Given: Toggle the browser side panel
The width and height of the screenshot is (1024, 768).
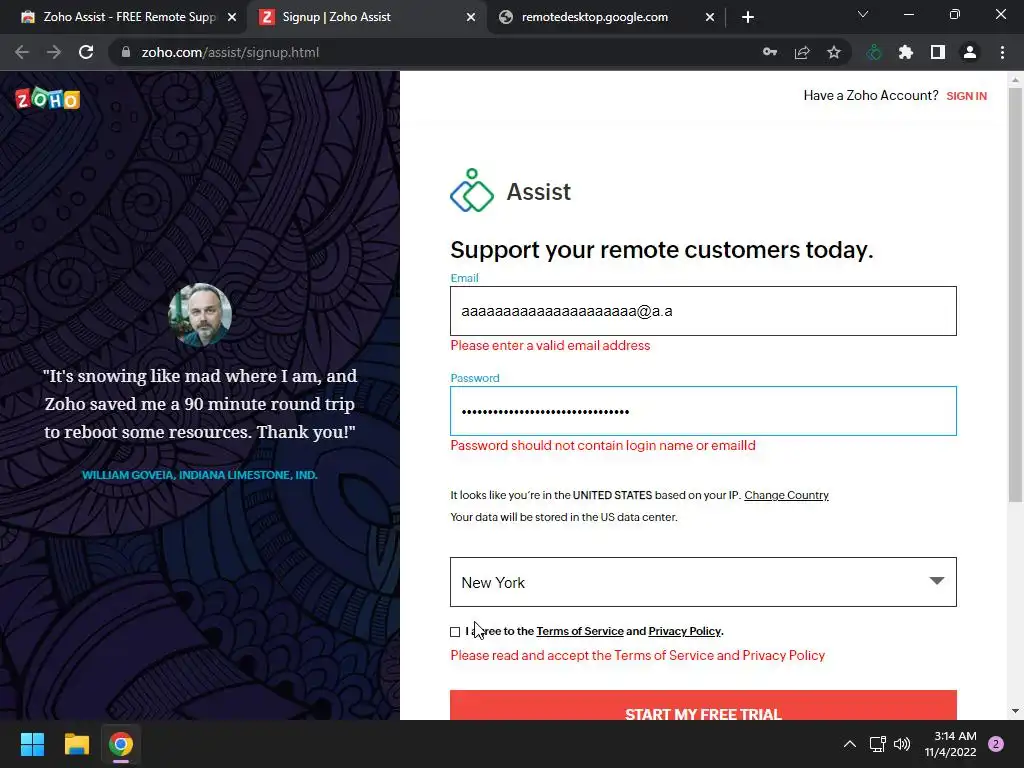Looking at the screenshot, I should [938, 52].
